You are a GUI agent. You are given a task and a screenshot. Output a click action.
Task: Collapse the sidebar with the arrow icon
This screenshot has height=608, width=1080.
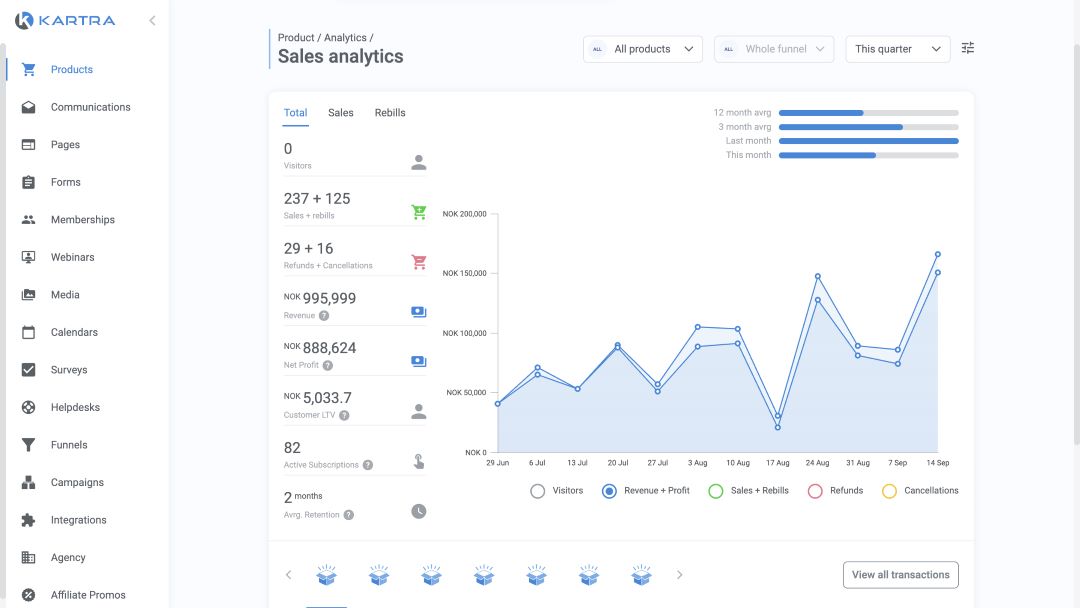click(x=152, y=20)
